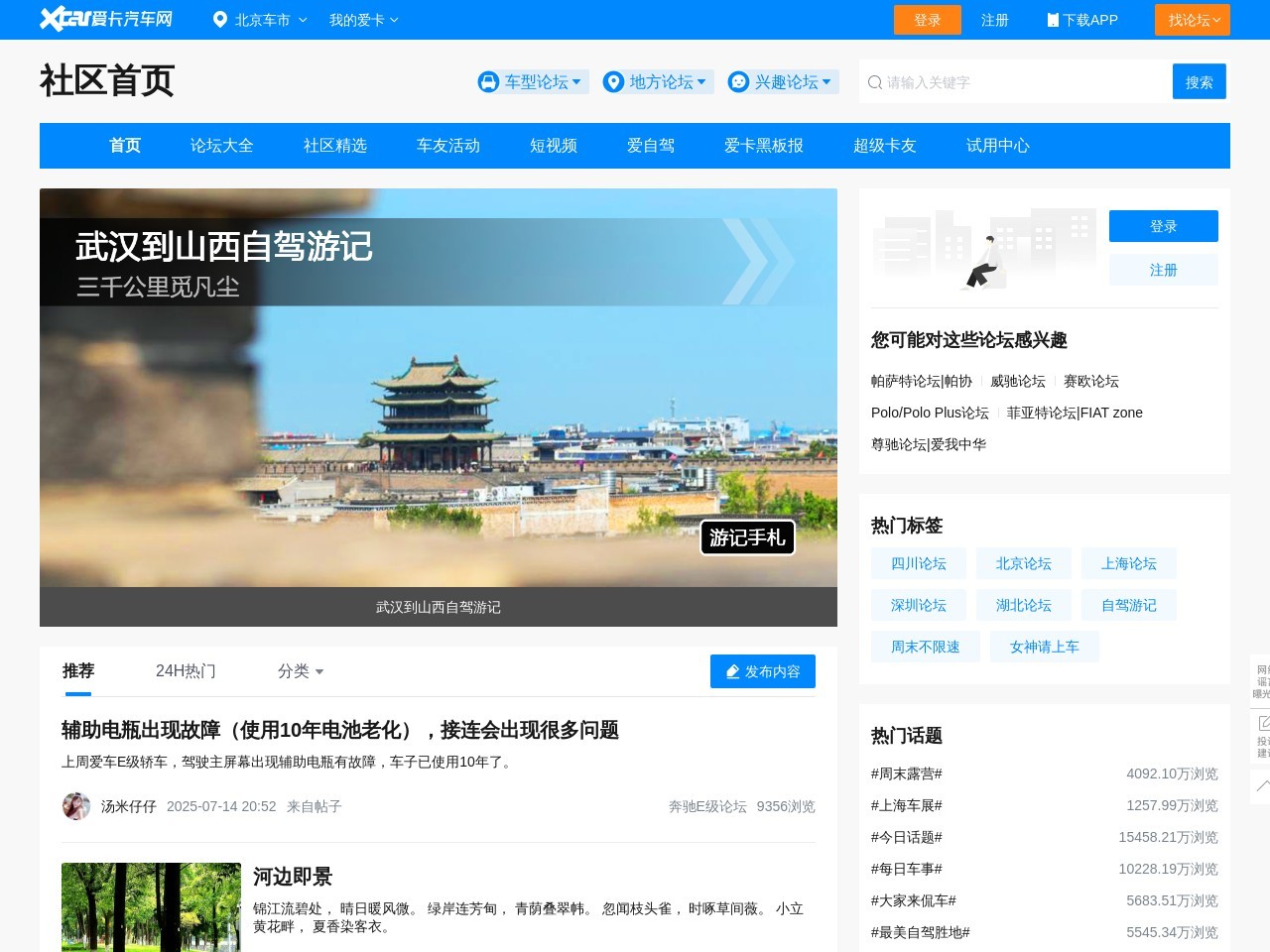Open 爱卡黑板报 in the navigation bar
Screen dimensions: 1270x952
click(x=764, y=146)
